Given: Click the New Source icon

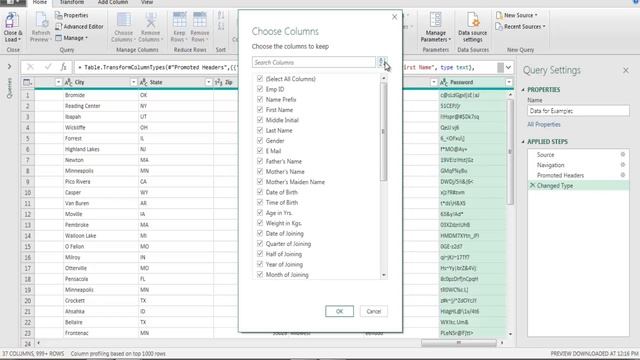Looking at the screenshot, I should (x=499, y=16).
